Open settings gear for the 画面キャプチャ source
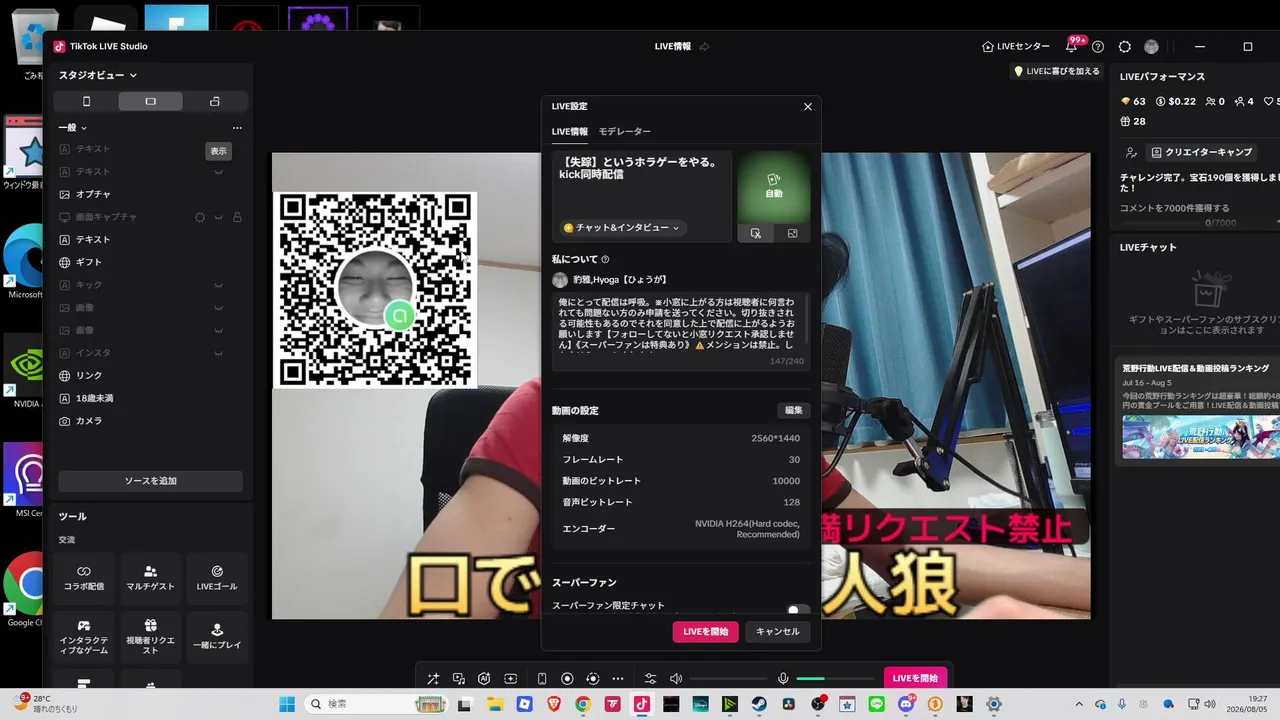The height and width of the screenshot is (720, 1280). tap(200, 217)
